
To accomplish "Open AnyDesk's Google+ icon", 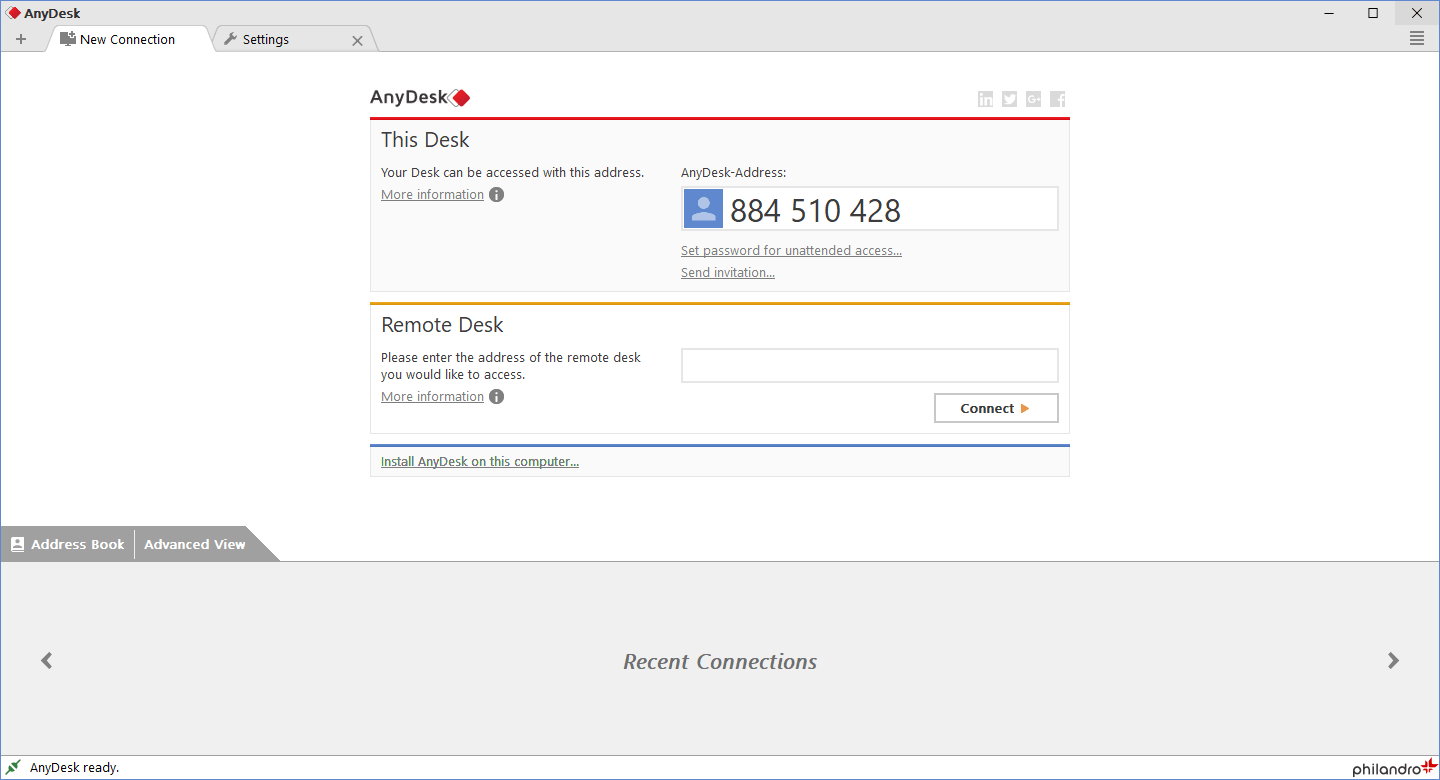I will click(1033, 99).
